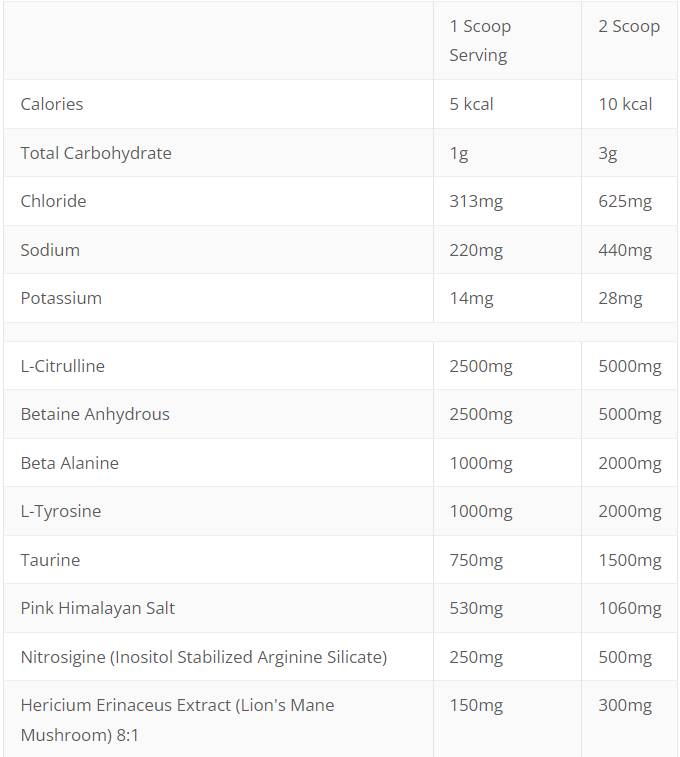The image size is (680, 757).
Task: Select the Taurine 1500mg value
Action: (630, 560)
